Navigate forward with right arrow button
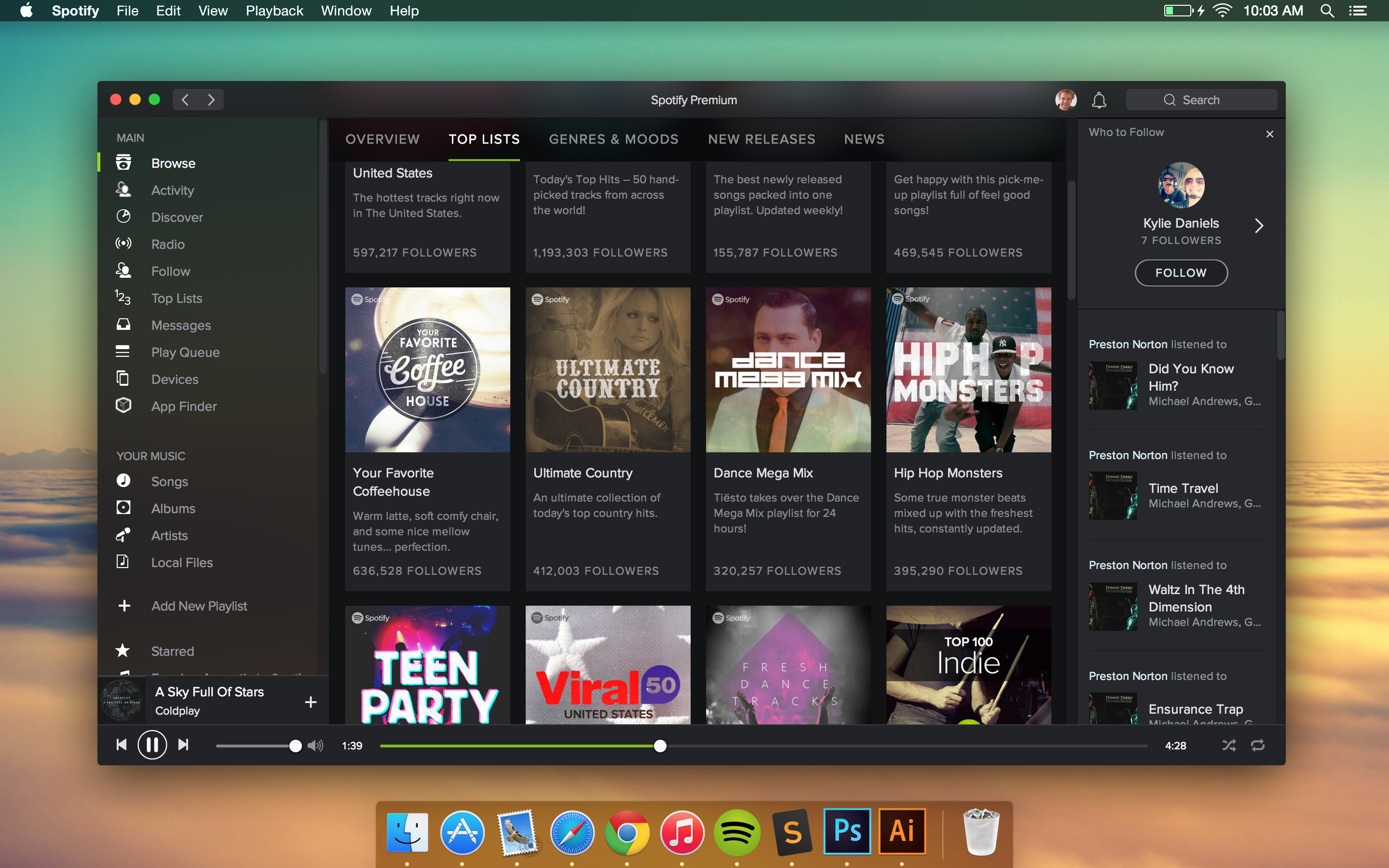Screen dimensions: 1389x868 pos(211,100)
